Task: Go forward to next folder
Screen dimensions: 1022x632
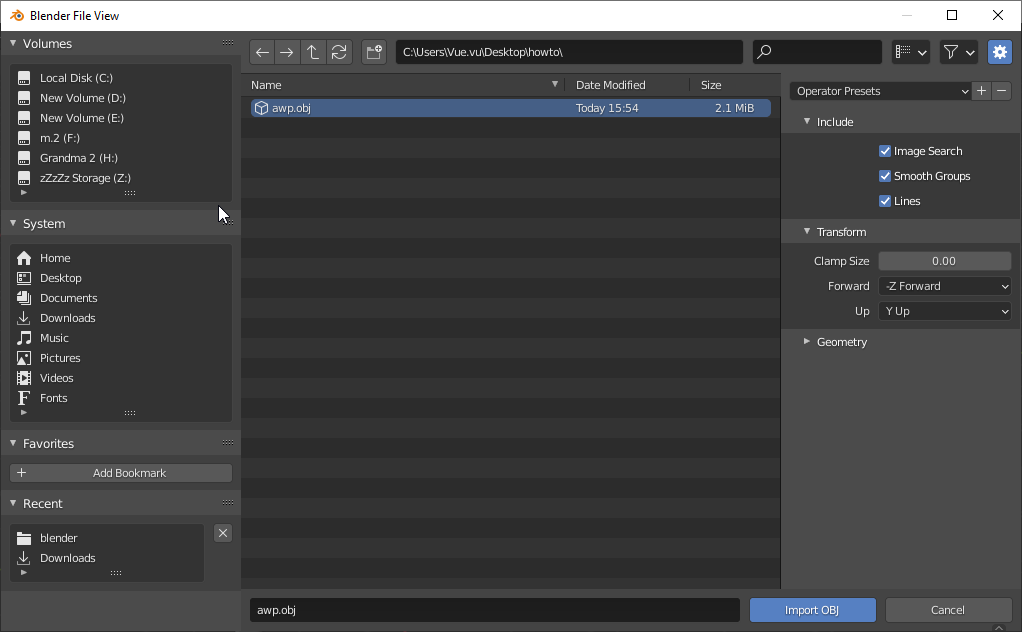Action: click(x=287, y=52)
